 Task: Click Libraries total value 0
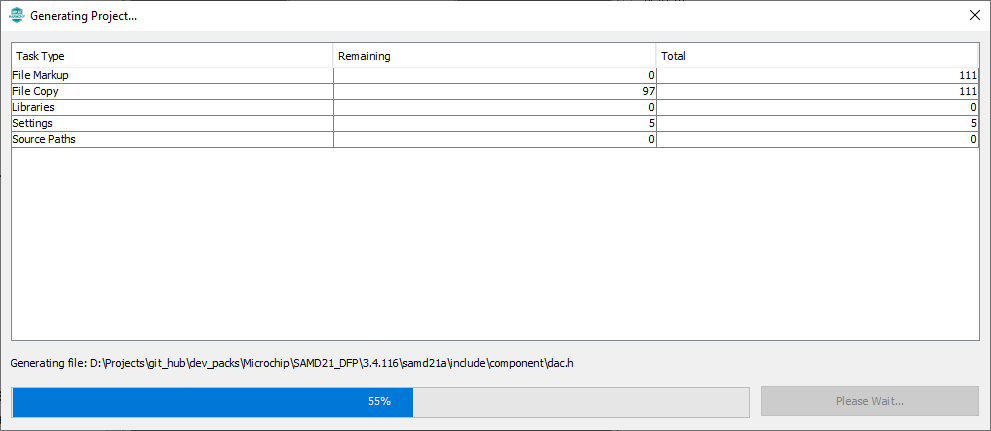(974, 107)
